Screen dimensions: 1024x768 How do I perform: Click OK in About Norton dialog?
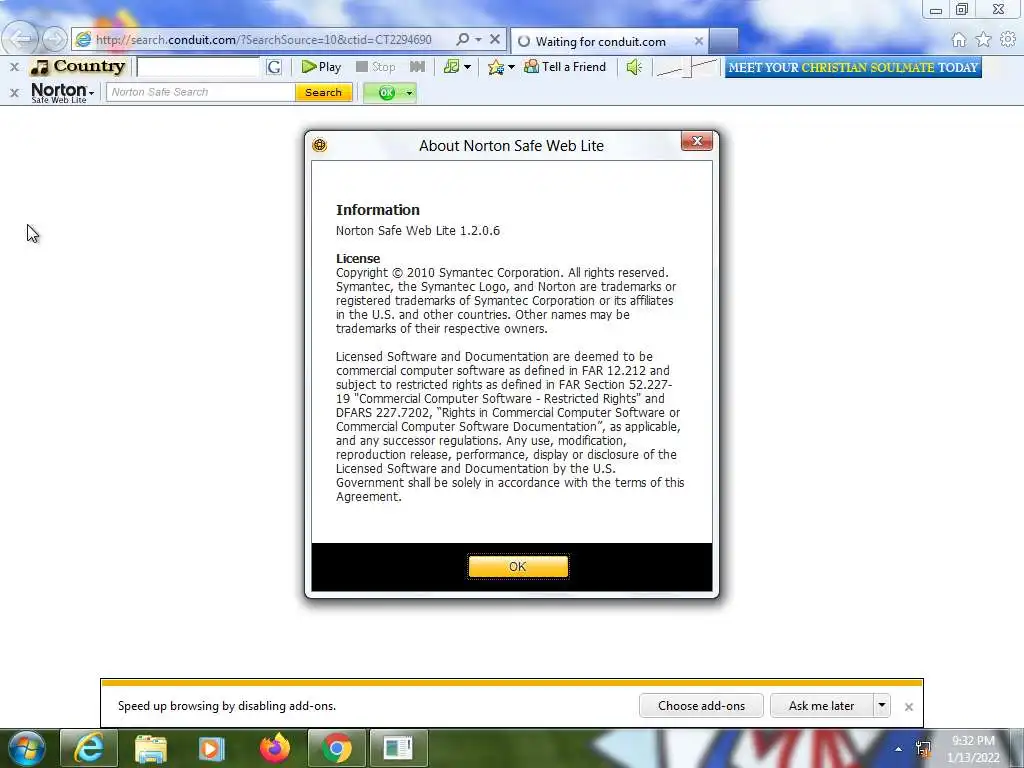click(x=518, y=566)
